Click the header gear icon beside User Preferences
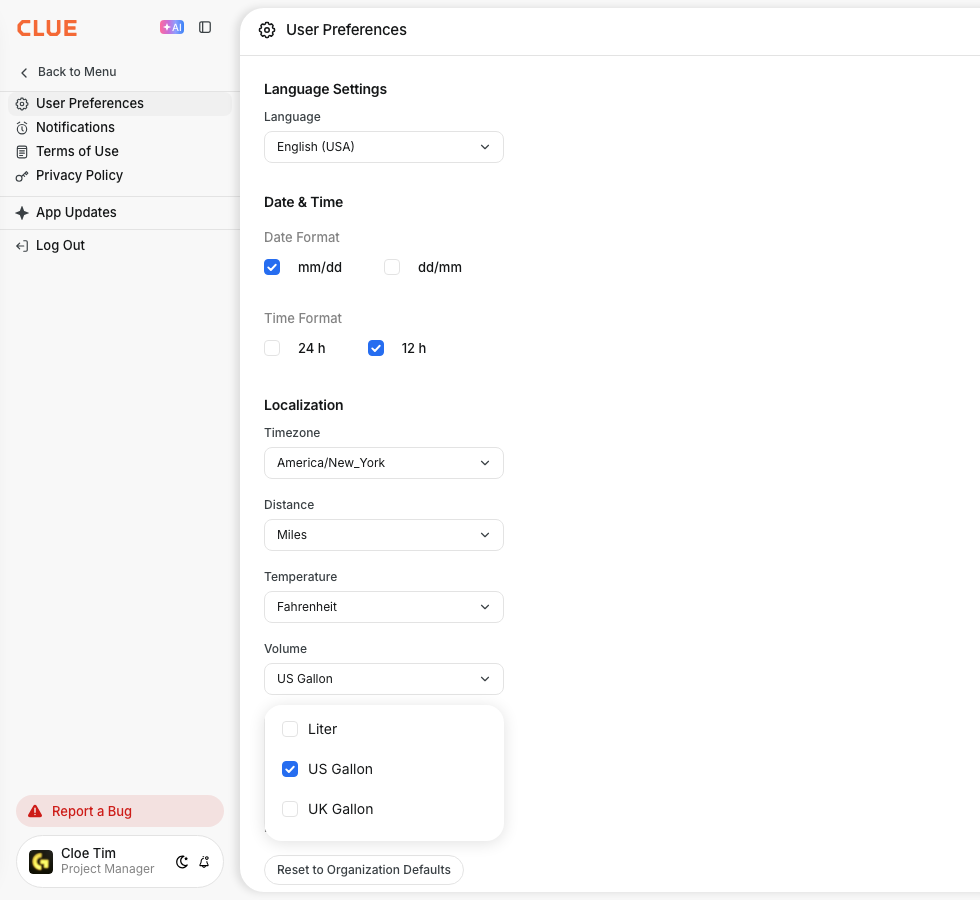The width and height of the screenshot is (980, 900). [267, 30]
